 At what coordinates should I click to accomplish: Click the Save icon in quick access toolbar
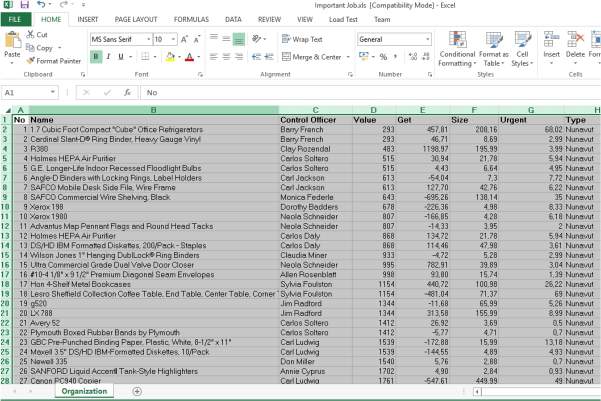point(24,5)
